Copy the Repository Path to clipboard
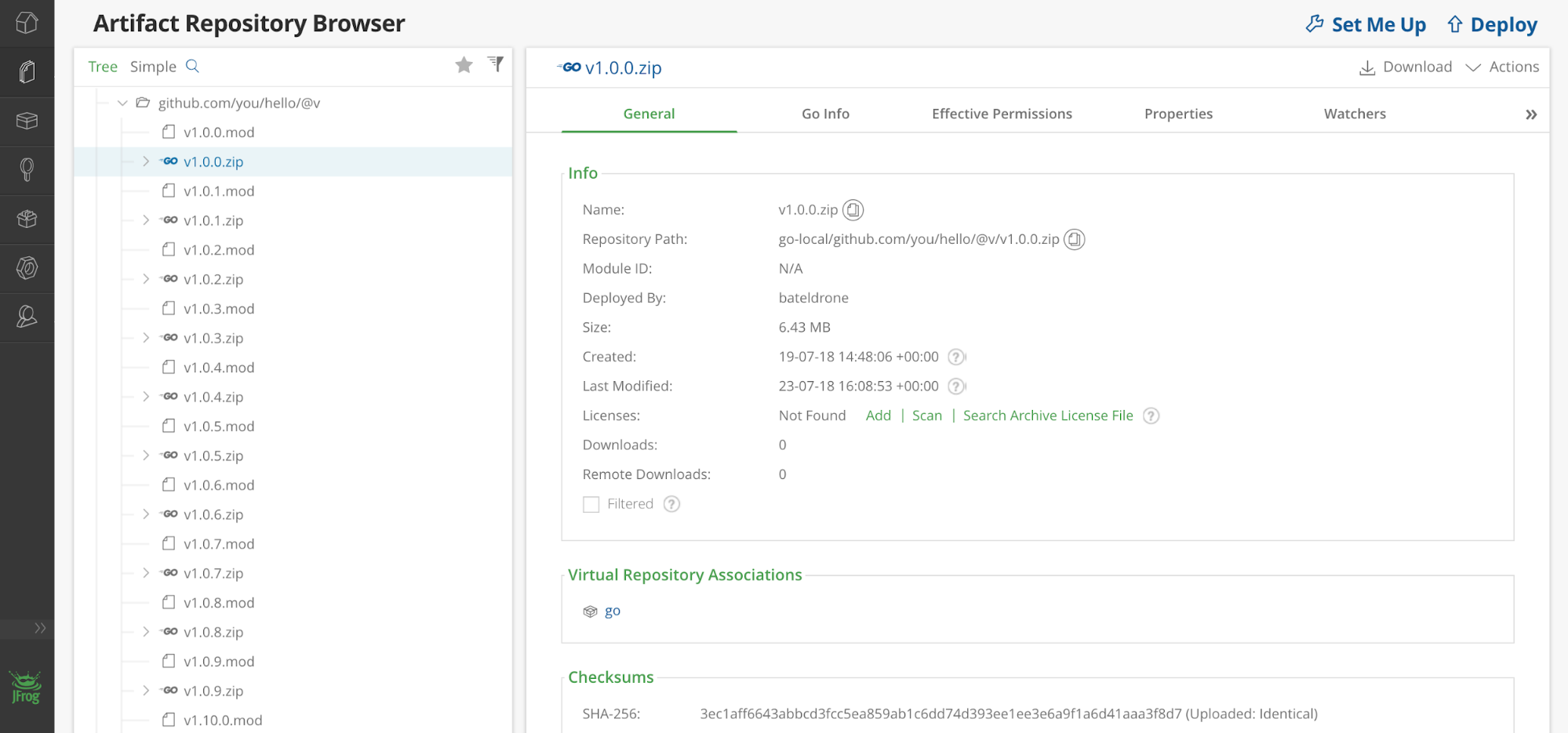Screen dimensions: 1568x733 point(1074,240)
